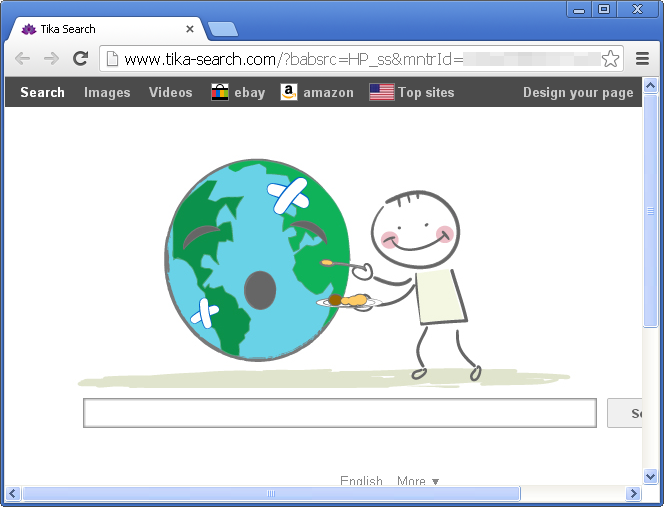Choose the English language link
This screenshot has width=664, height=507.
pos(361,482)
